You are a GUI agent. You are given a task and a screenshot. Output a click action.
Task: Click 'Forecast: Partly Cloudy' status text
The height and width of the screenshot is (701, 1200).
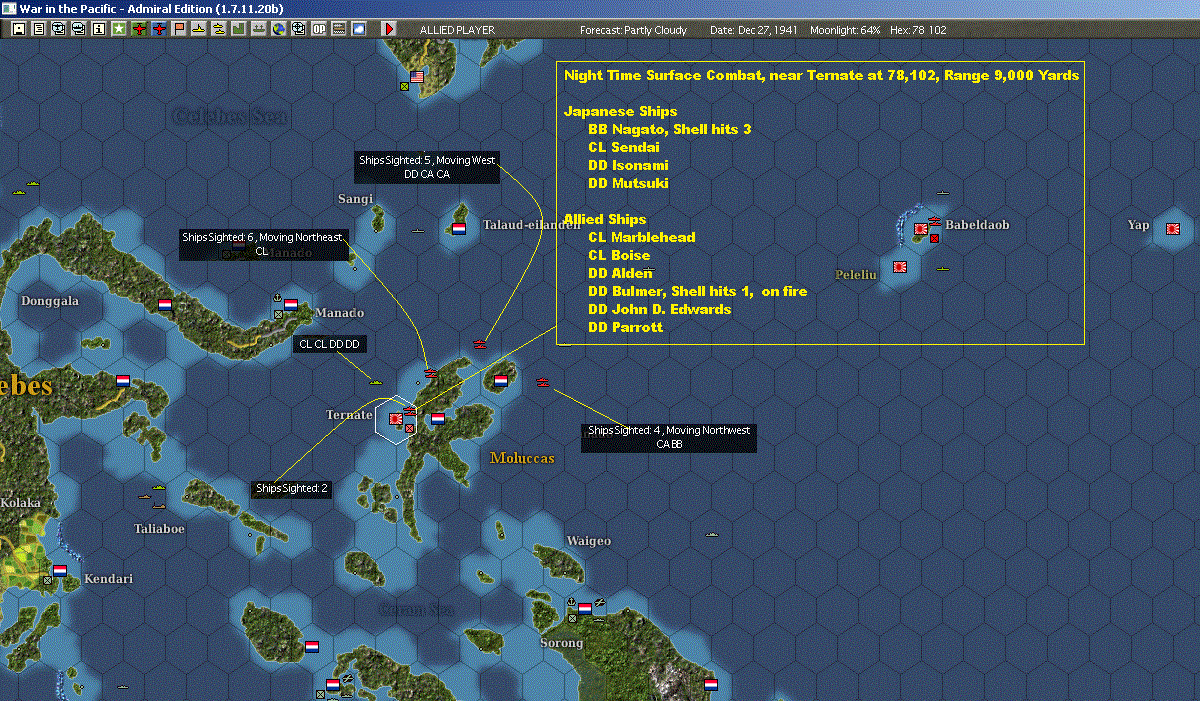[x=633, y=30]
